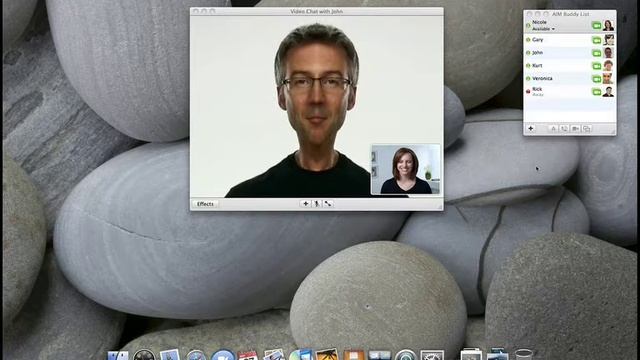This screenshot has height=360, width=640.
Task: Select buddy John in the list
Action: (569, 53)
